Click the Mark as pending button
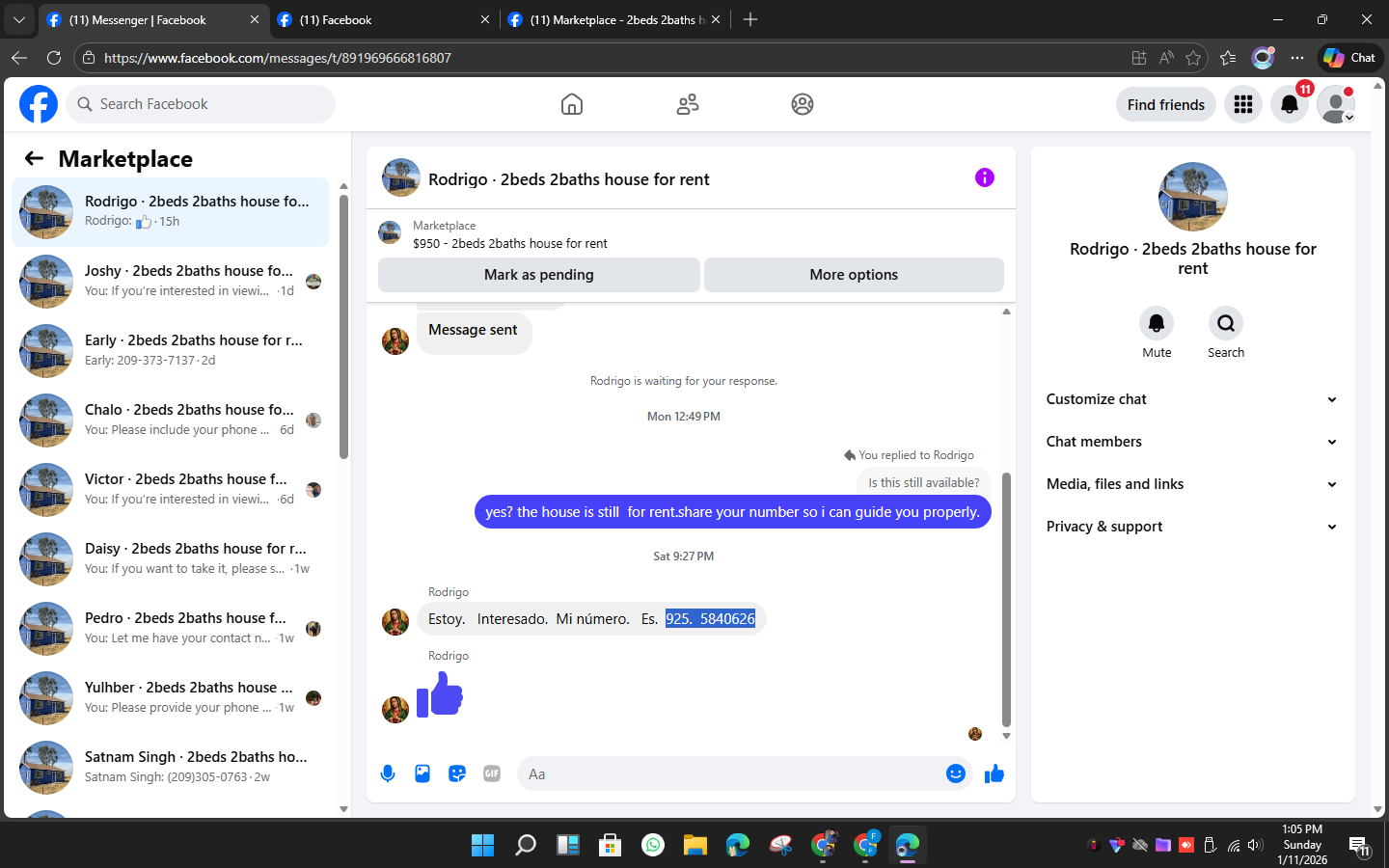This screenshot has height=868, width=1389. tap(539, 275)
